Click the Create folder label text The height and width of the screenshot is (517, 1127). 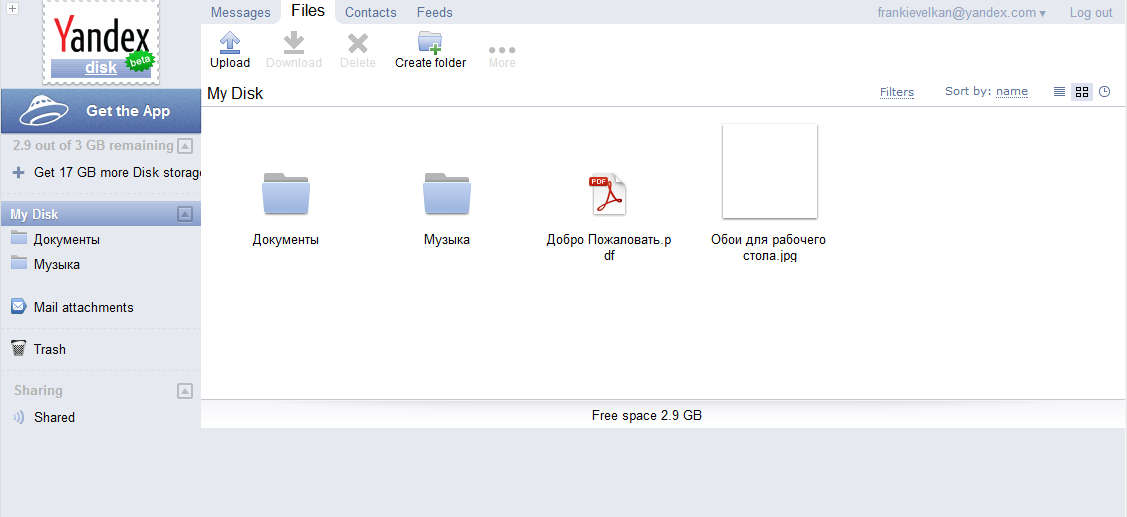coord(431,63)
